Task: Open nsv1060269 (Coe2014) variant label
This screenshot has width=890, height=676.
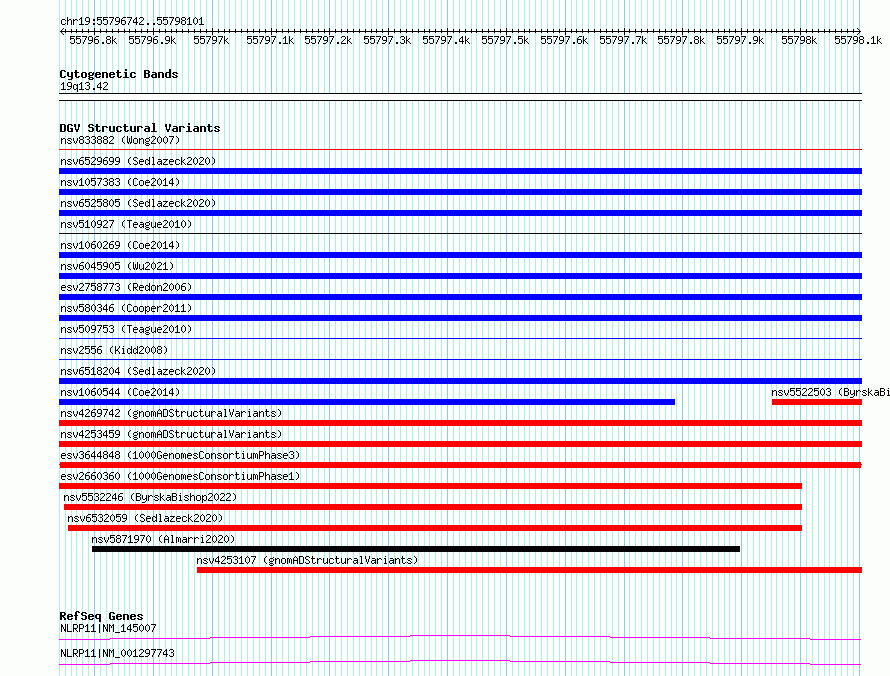Action: pyautogui.click(x=120, y=245)
